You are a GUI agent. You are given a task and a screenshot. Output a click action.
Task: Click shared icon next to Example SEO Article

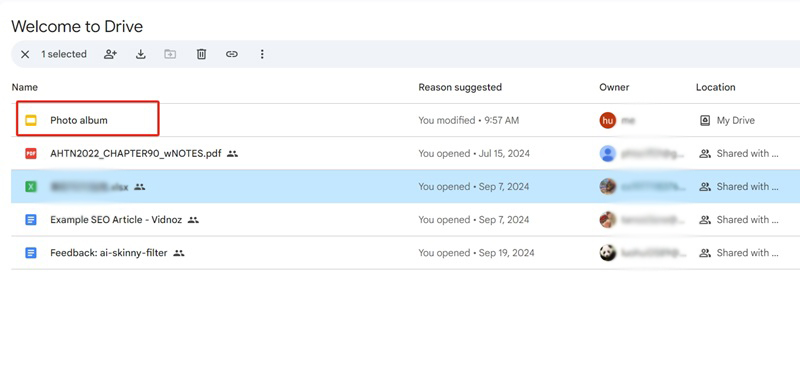(x=193, y=220)
